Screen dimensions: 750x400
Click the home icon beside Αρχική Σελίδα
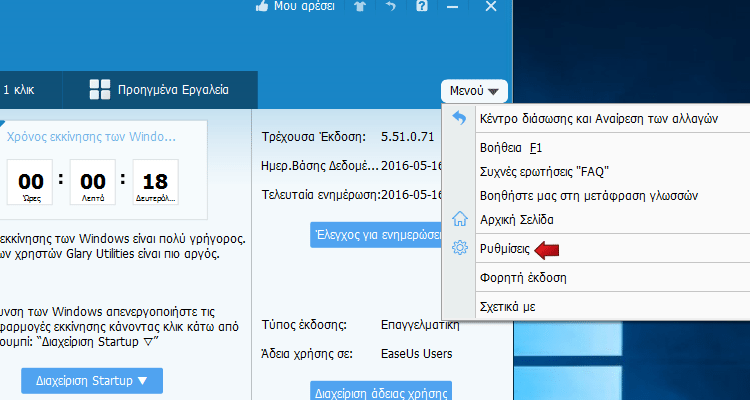[x=460, y=219]
